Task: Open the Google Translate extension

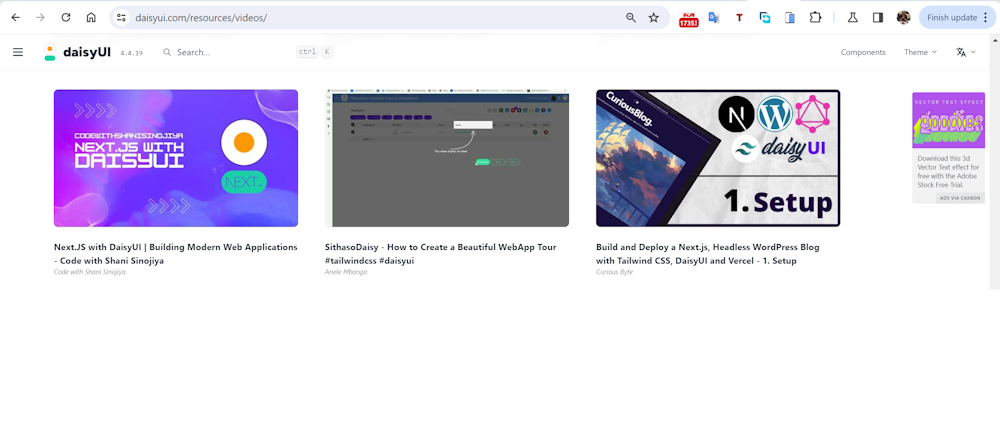Action: click(714, 18)
